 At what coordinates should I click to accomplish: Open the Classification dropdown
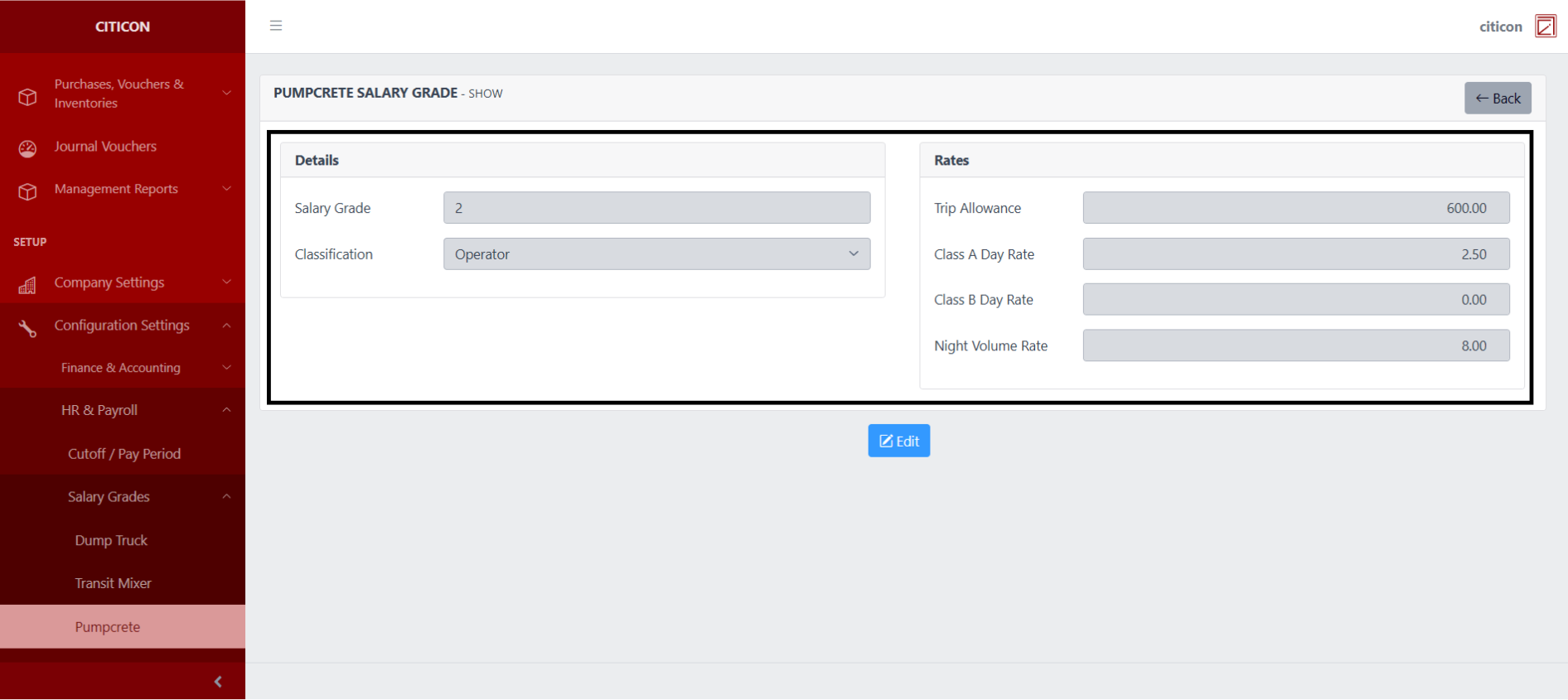pos(656,254)
